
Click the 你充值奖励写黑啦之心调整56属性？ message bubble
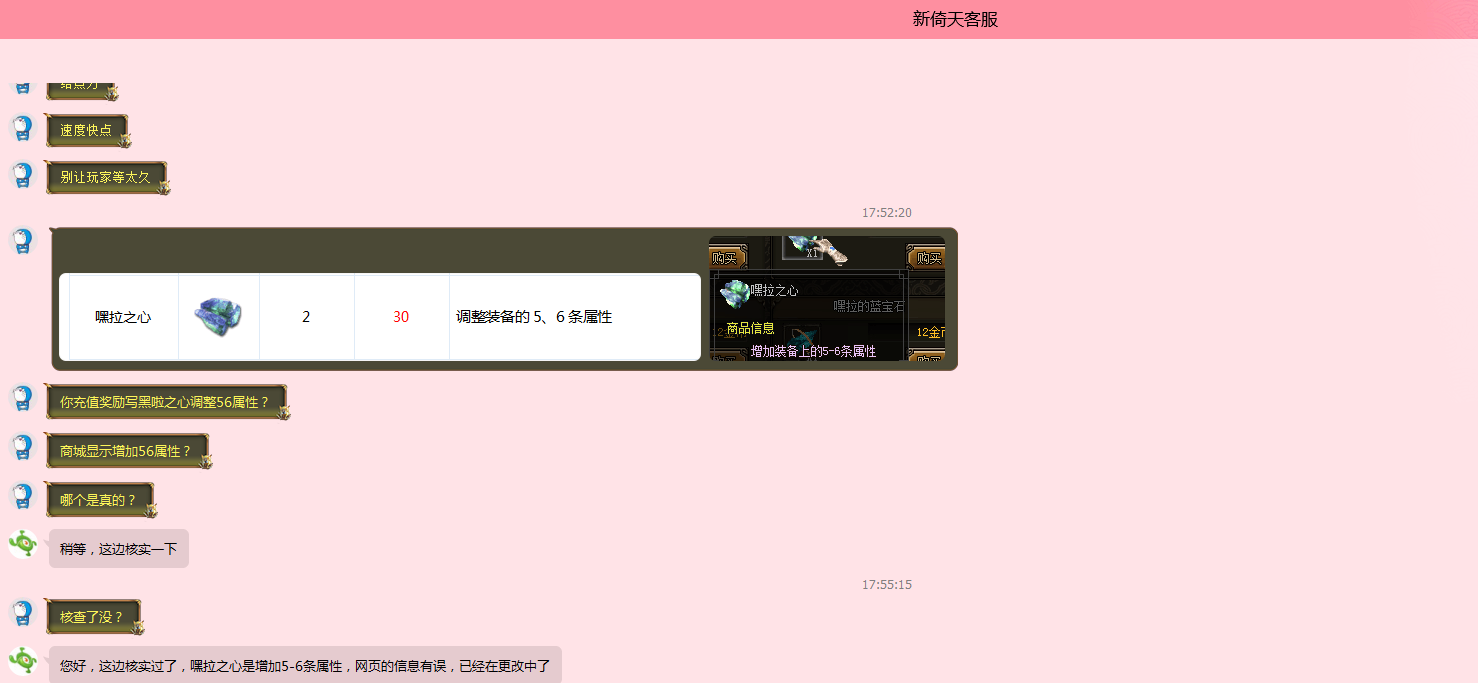(x=165, y=402)
